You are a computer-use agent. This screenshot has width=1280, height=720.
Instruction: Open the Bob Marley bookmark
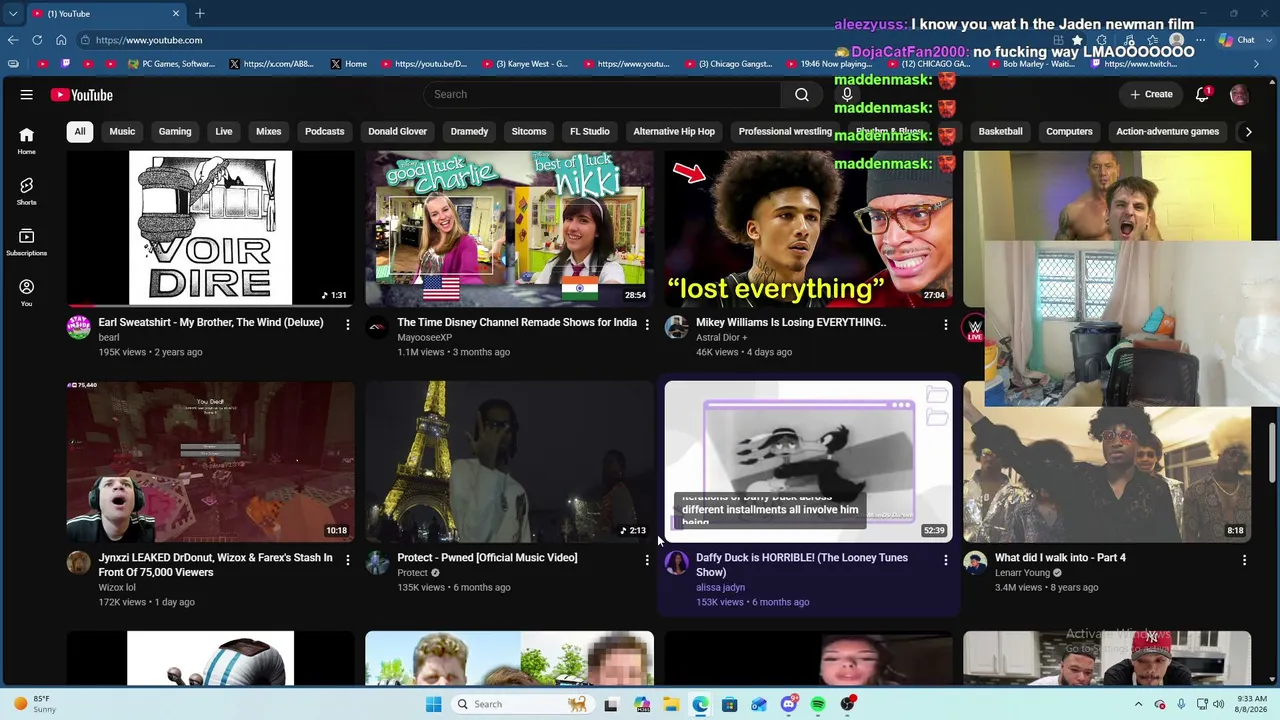1032,64
